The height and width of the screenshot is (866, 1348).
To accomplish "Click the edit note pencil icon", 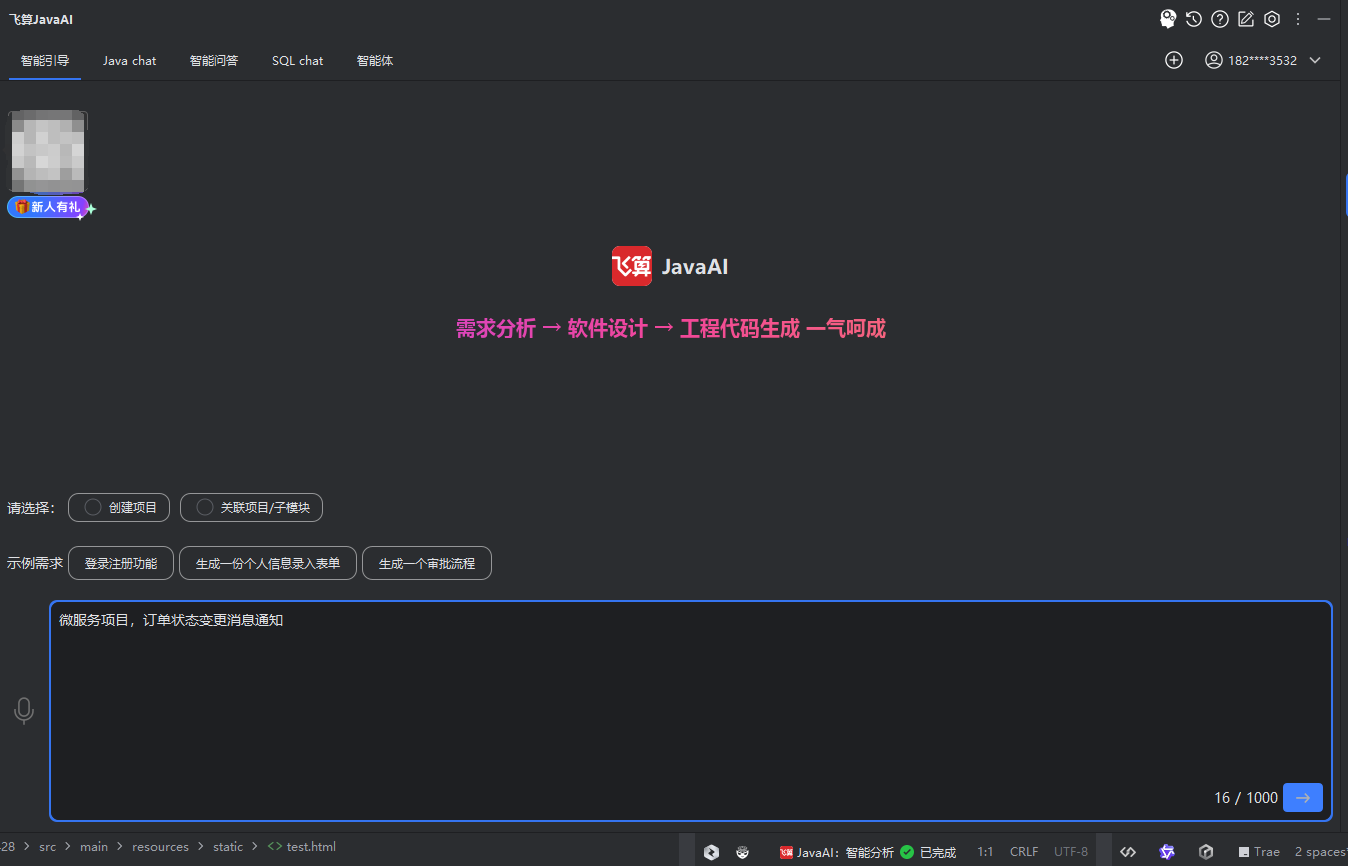I will click(1246, 18).
